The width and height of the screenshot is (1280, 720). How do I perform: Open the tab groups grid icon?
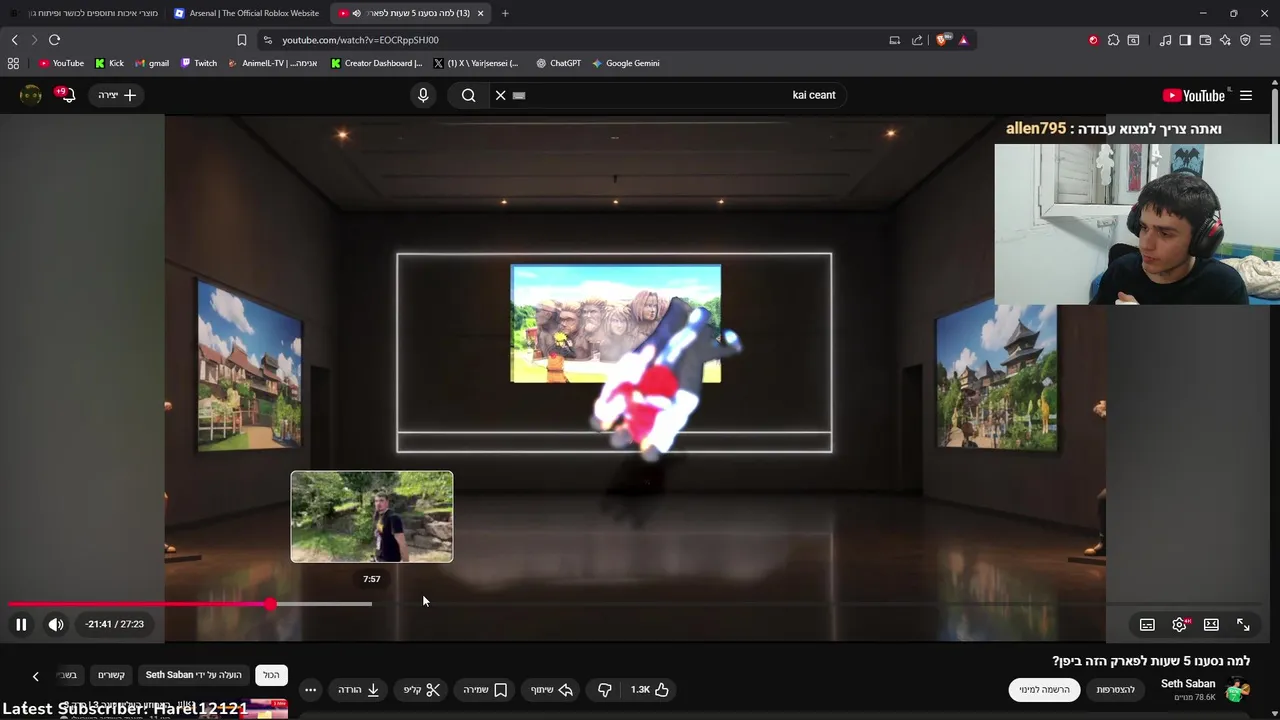[13, 63]
